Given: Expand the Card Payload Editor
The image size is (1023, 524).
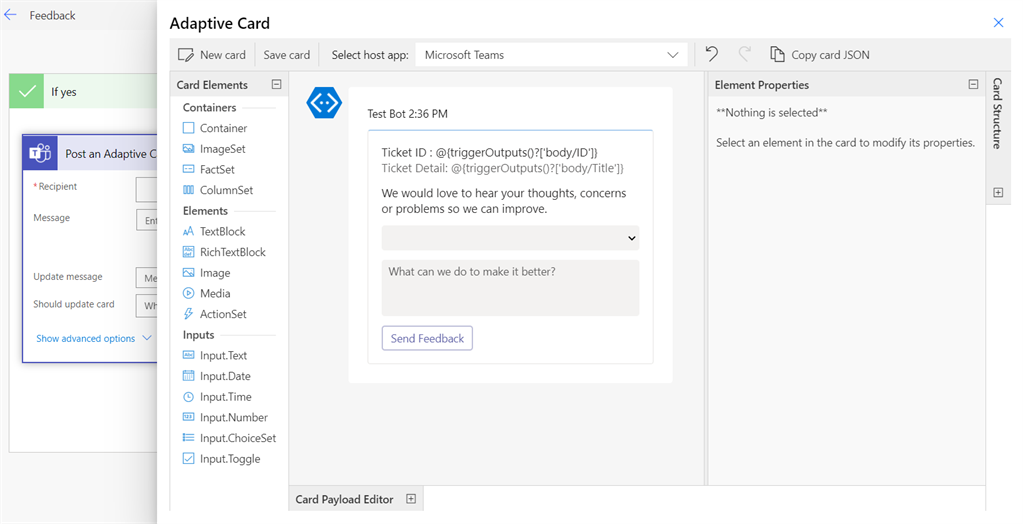Looking at the screenshot, I should 411,499.
